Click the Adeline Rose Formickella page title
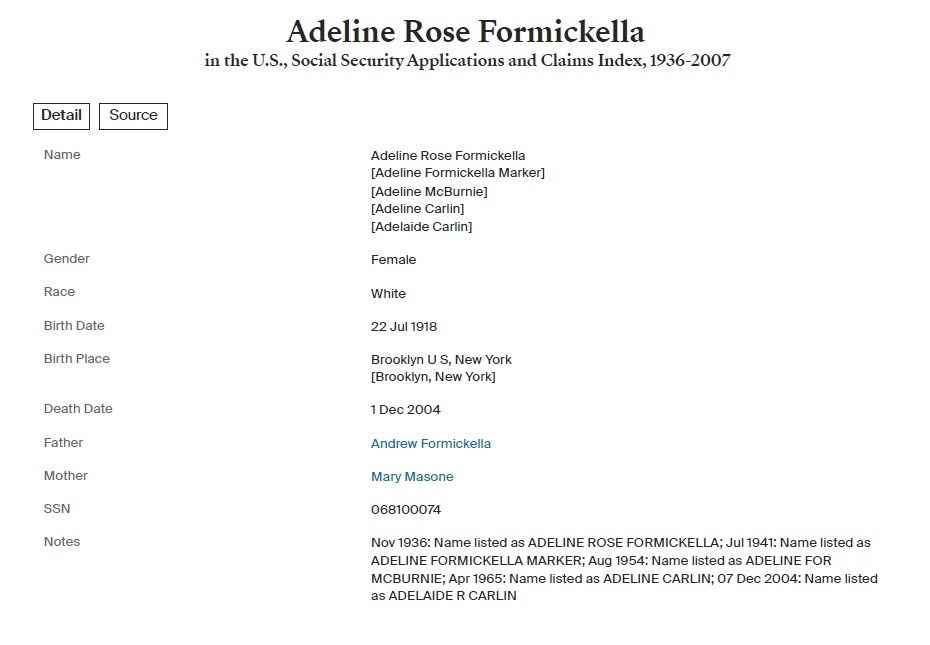This screenshot has height=645, width=930. click(465, 30)
